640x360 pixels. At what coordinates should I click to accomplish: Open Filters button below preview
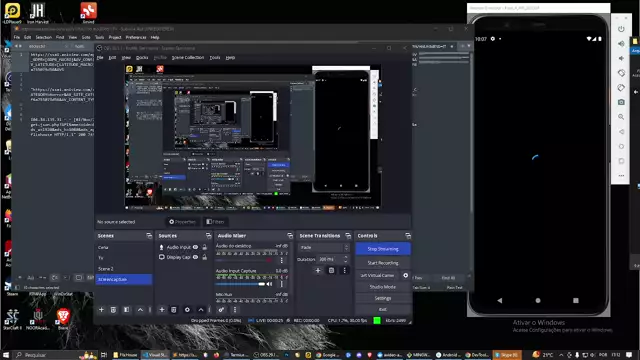pyautogui.click(x=215, y=222)
